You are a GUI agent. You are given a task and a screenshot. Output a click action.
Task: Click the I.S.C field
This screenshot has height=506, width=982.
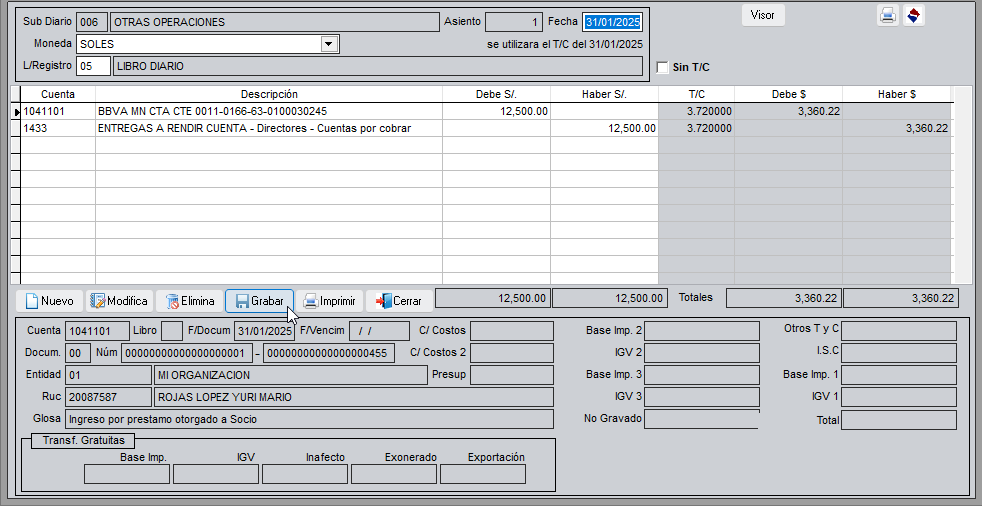pos(899,353)
